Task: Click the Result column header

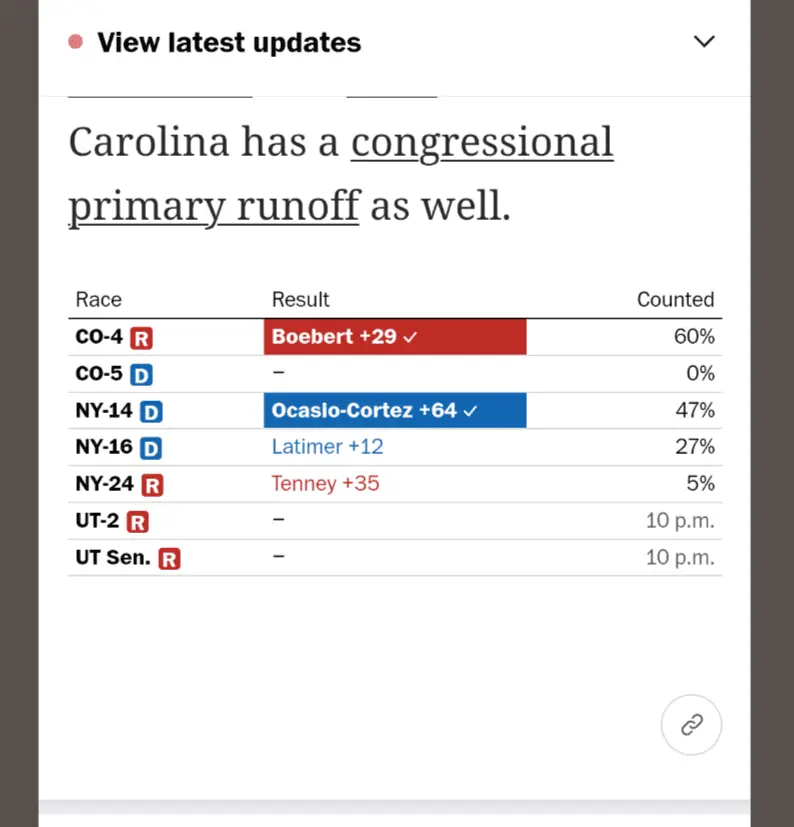Action: (x=300, y=300)
